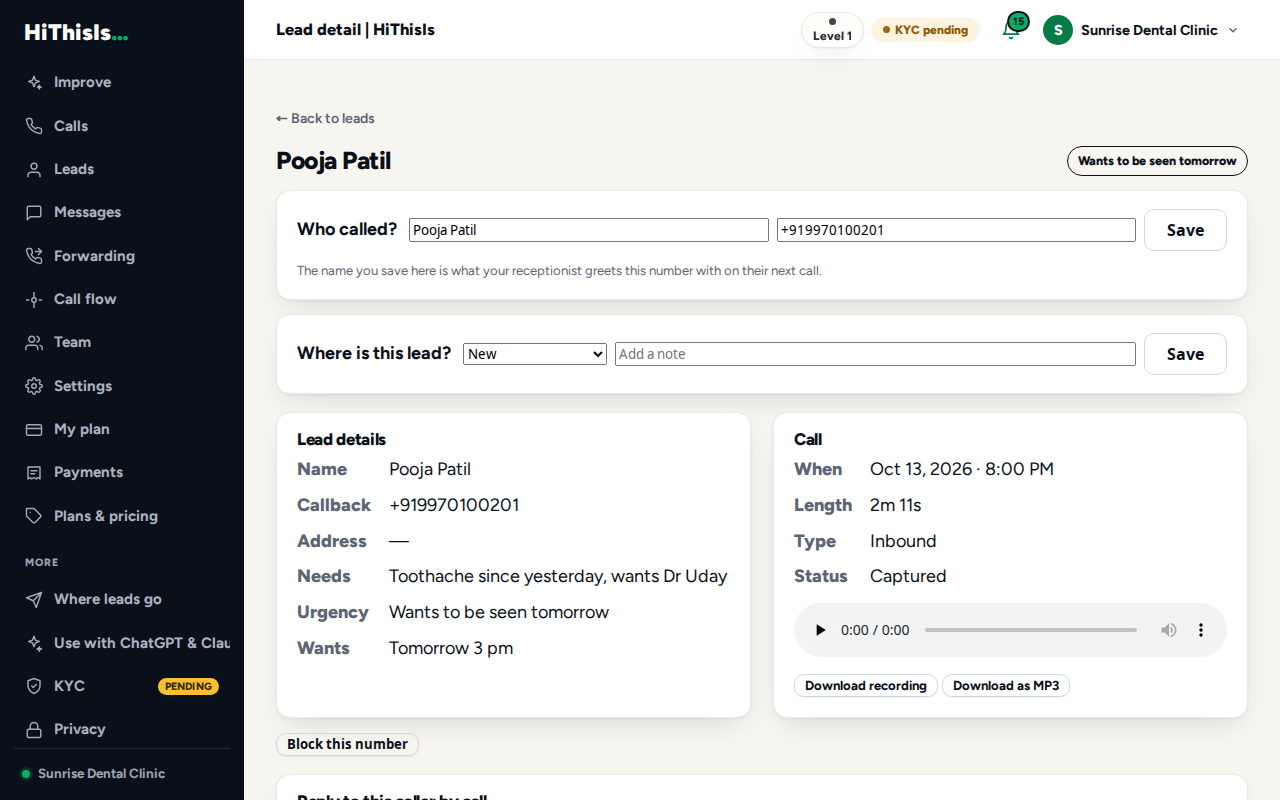Click the call time Oct 13, 2026
This screenshot has height=800, width=1280.
click(962, 469)
